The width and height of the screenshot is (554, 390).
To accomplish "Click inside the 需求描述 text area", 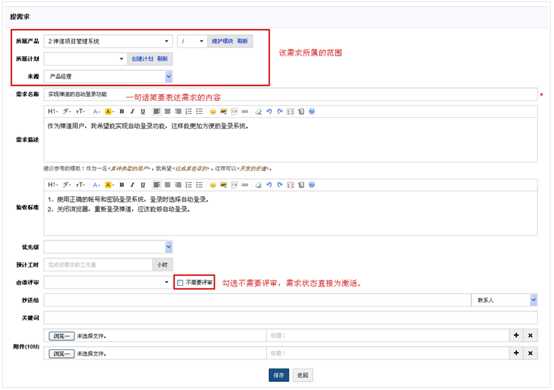I will (x=290, y=140).
